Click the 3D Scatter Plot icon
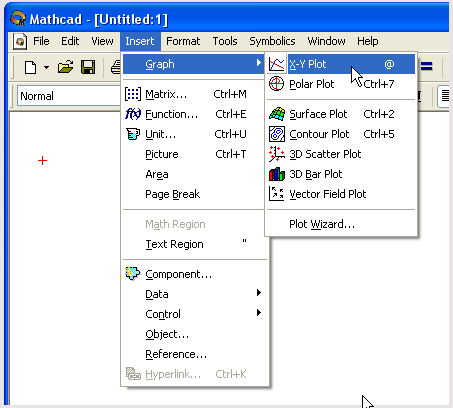Viewport: 453px width, 408px height. (x=277, y=154)
